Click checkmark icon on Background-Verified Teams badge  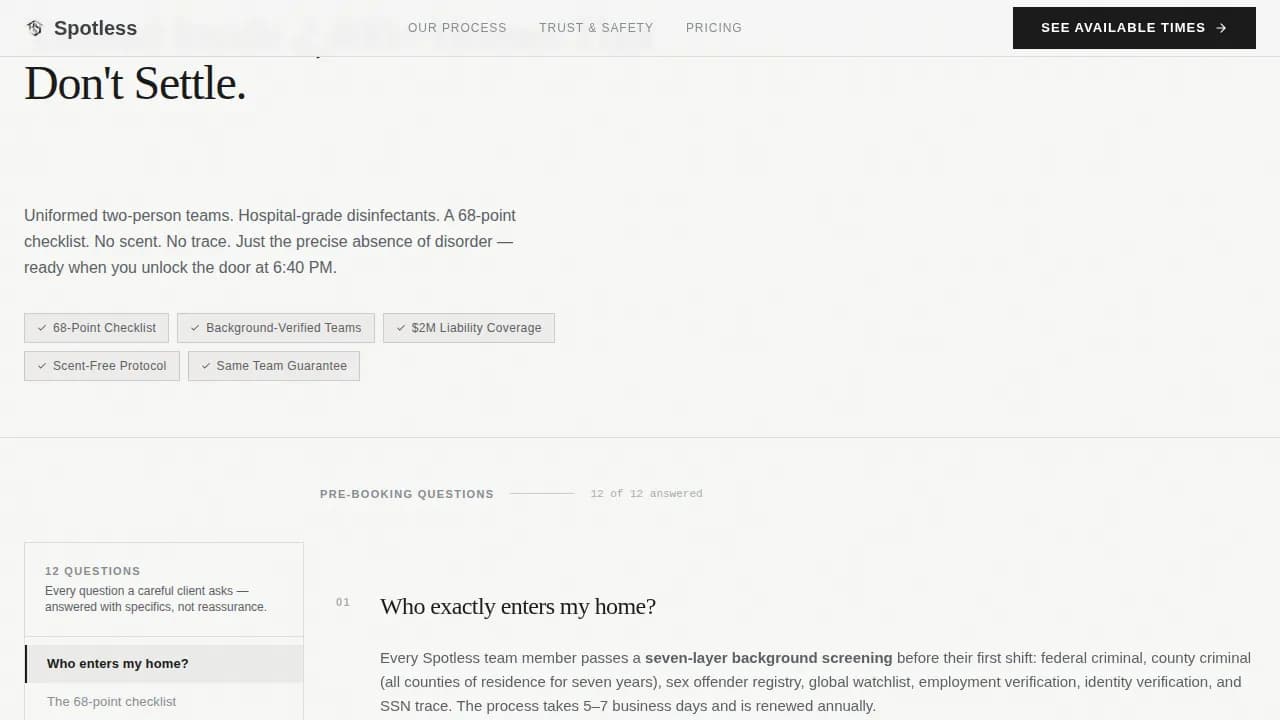195,328
